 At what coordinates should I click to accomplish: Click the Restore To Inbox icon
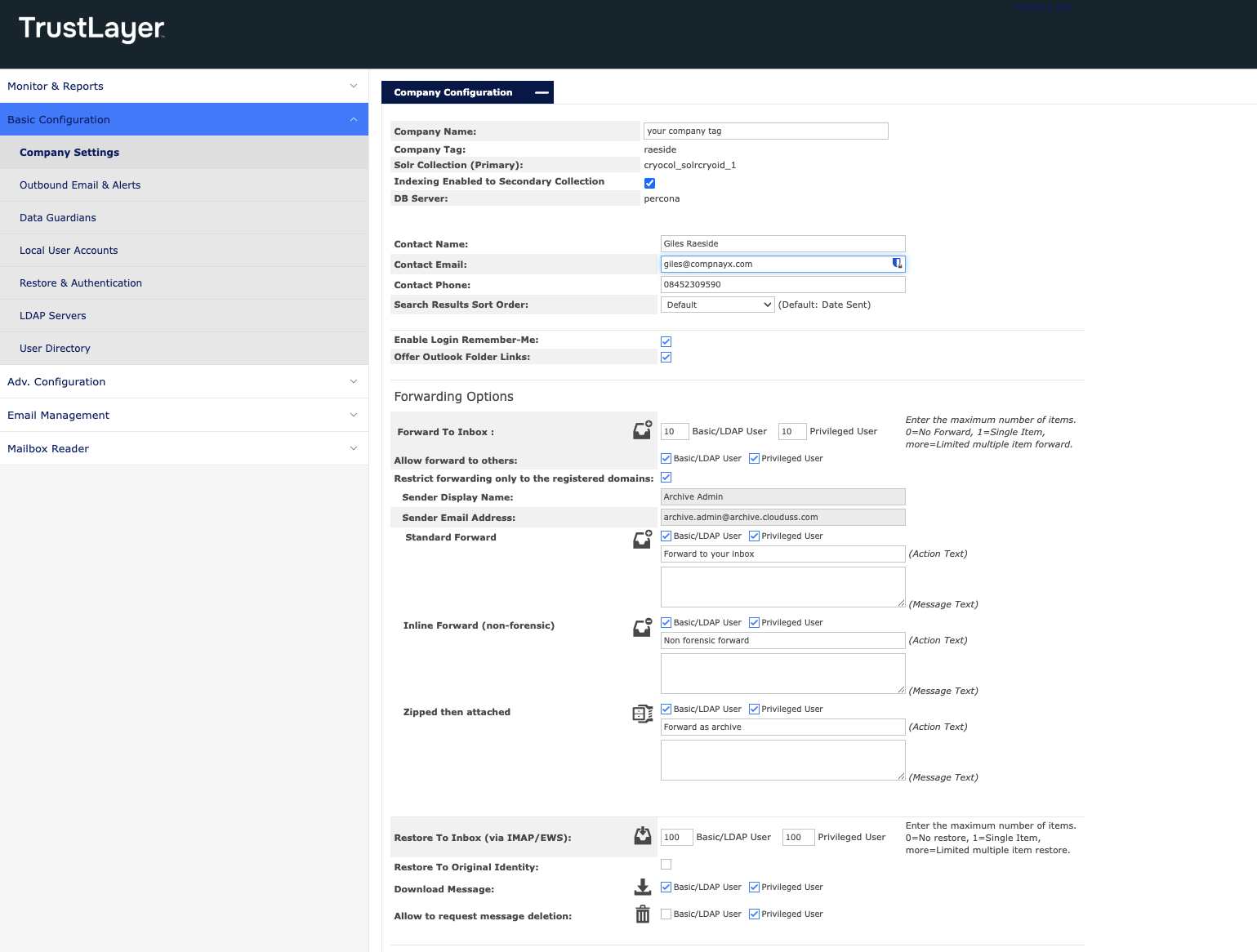pos(643,836)
